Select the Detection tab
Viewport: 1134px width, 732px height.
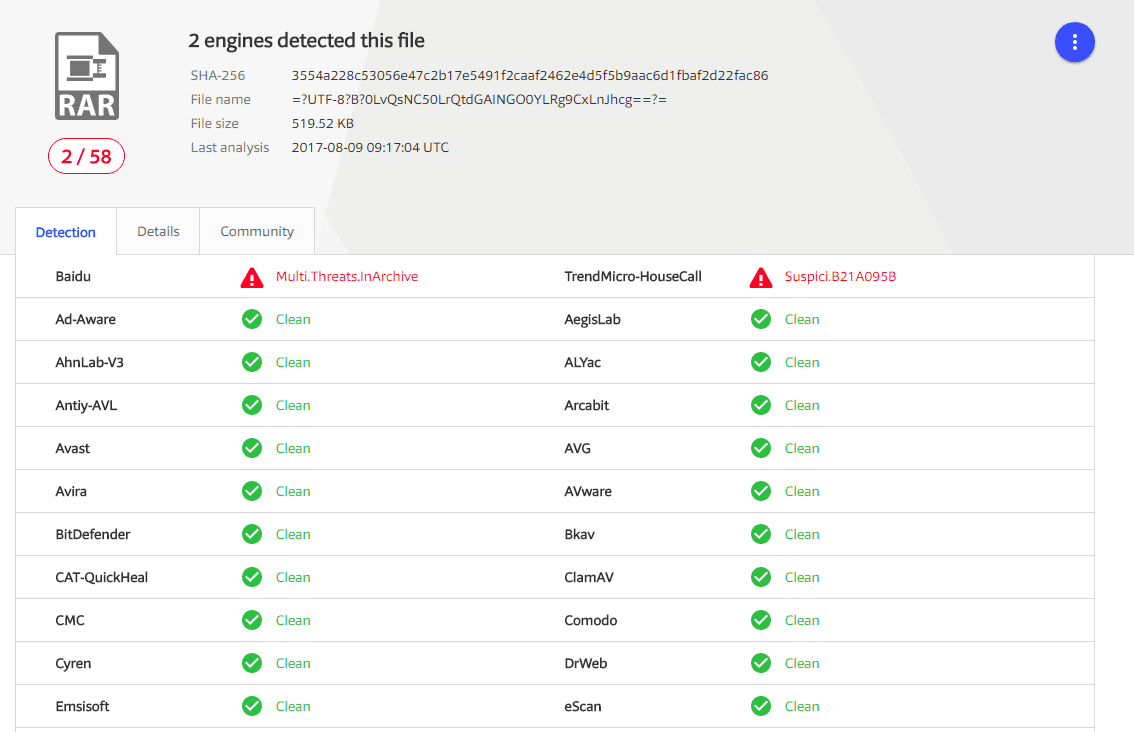(66, 232)
